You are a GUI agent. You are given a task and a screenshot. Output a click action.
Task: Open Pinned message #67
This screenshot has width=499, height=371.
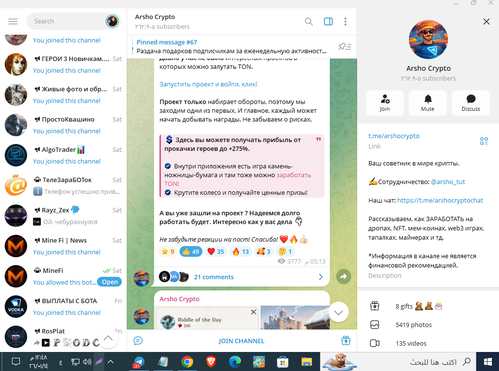point(232,46)
